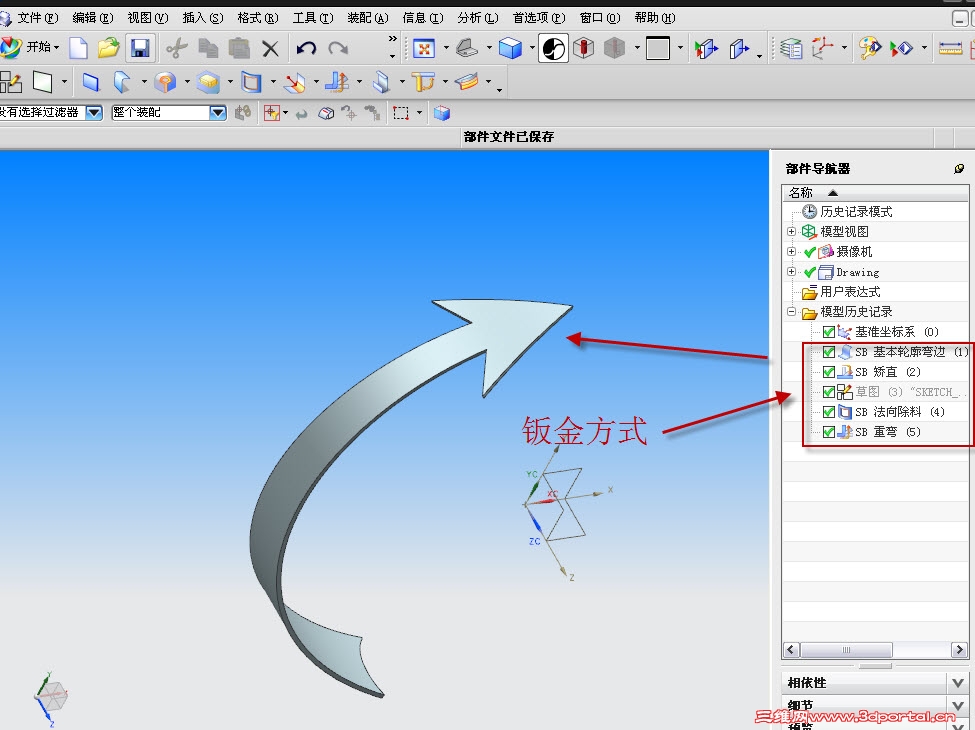Open a file with the folder icon
Viewport: 975px width, 730px height.
coord(108,48)
